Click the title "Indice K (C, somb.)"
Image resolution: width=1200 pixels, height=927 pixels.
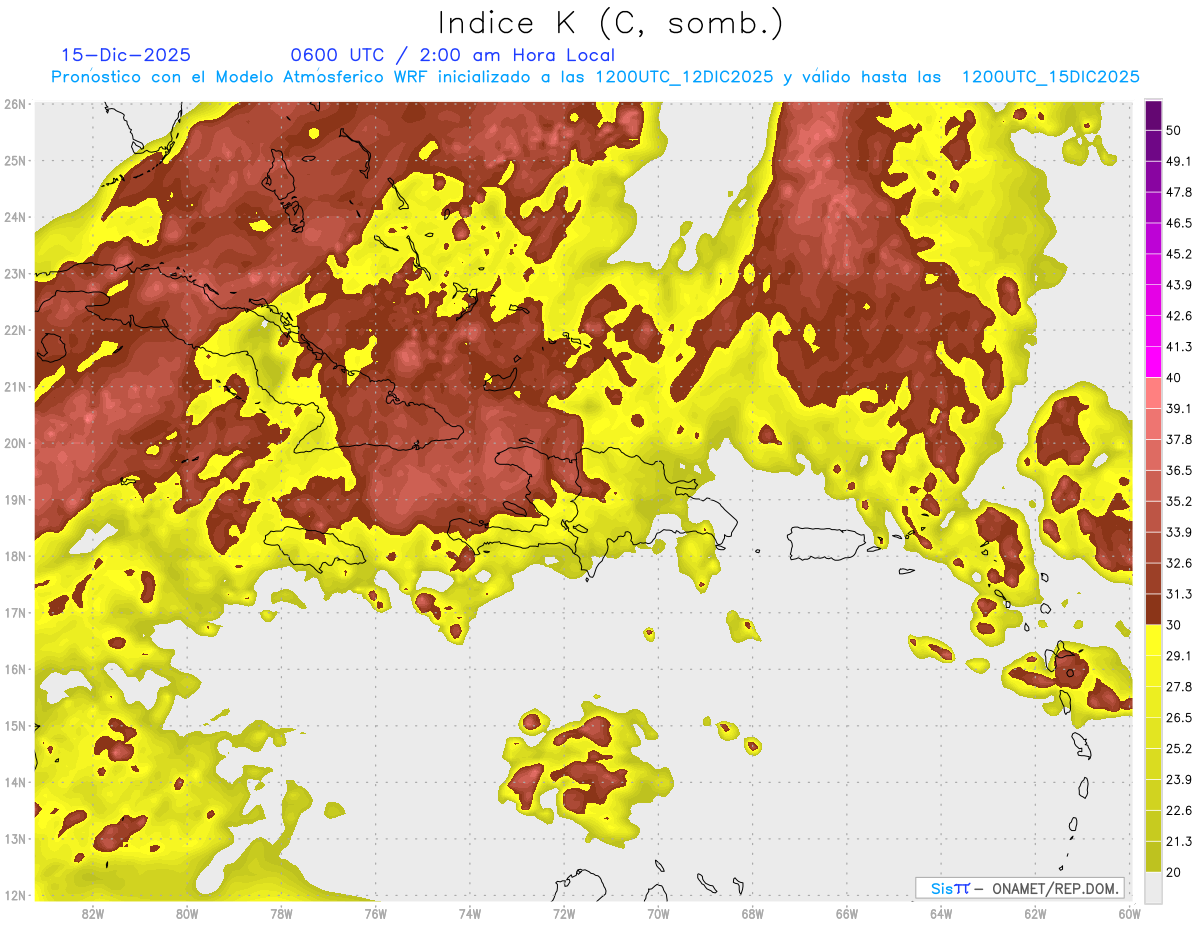(611, 22)
